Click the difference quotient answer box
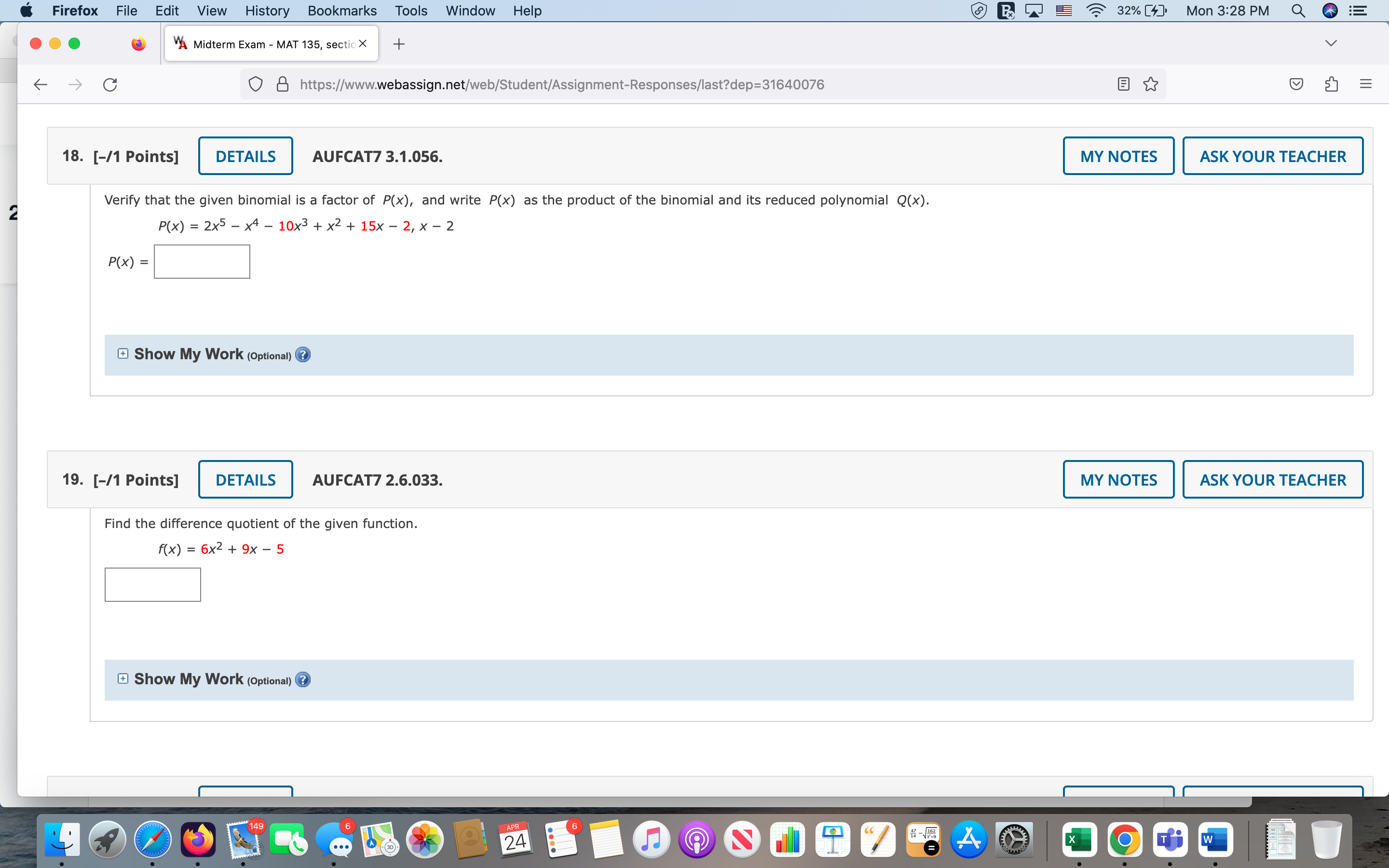This screenshot has width=1389, height=868. point(152,584)
